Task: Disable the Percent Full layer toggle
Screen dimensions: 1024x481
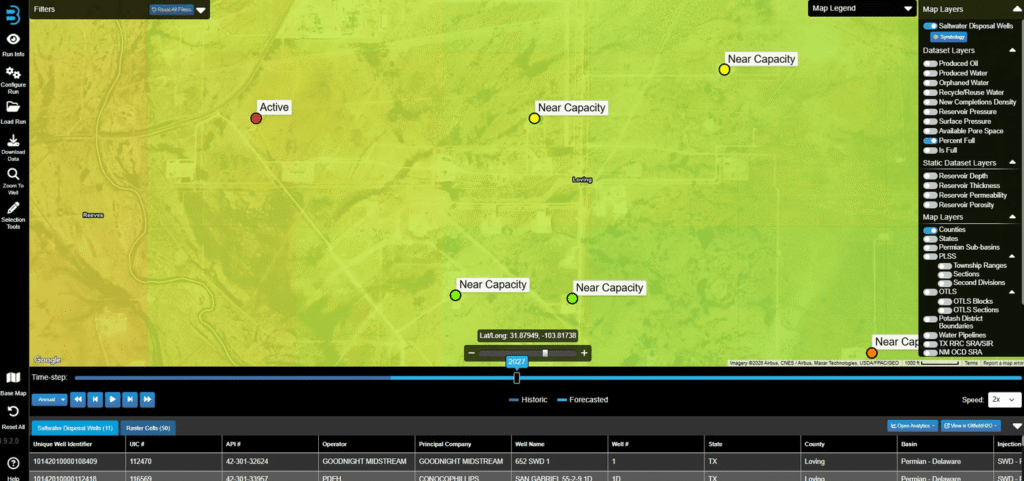Action: click(x=930, y=141)
